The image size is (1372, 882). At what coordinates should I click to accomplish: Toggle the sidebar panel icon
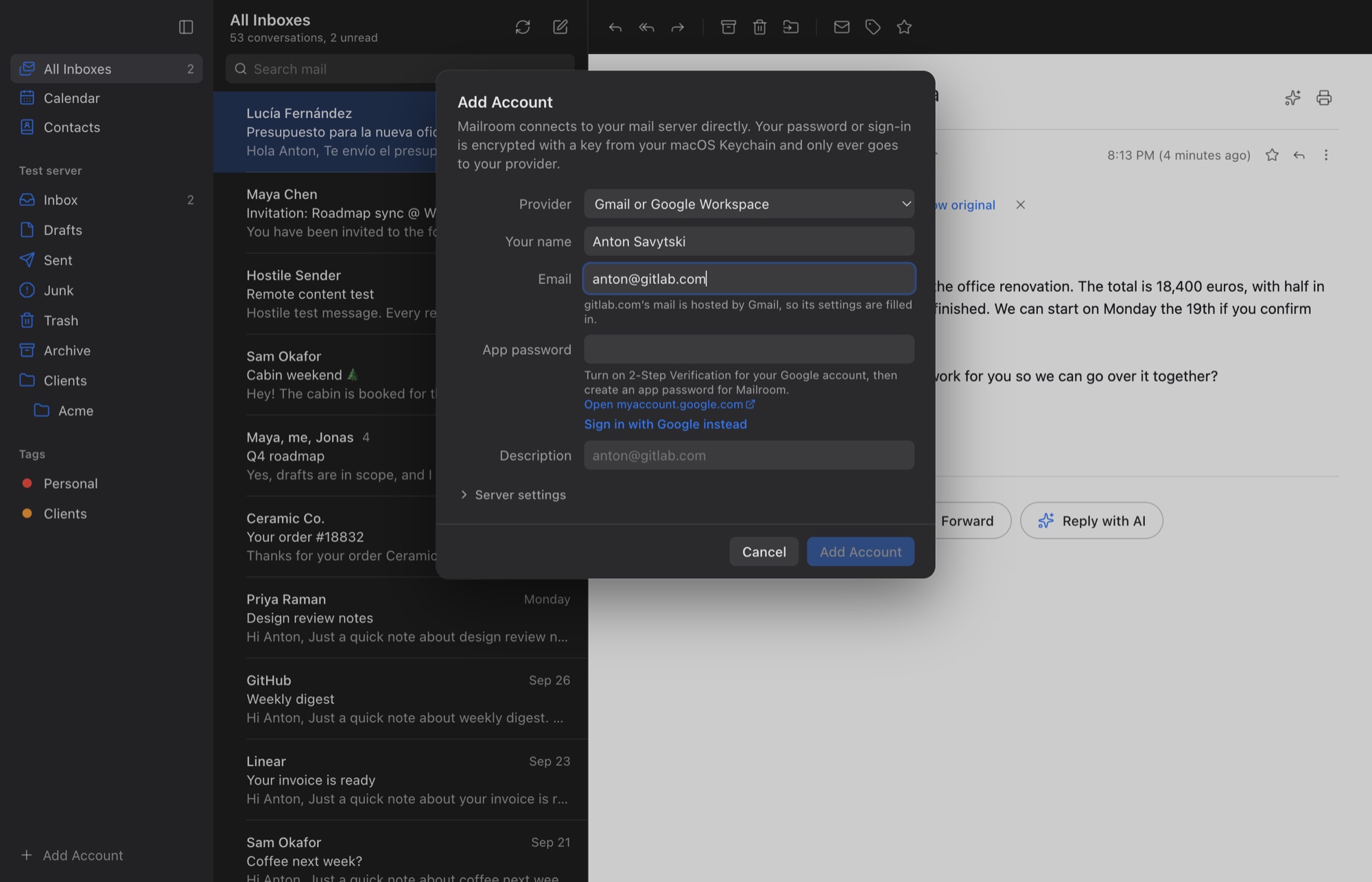coord(186,27)
